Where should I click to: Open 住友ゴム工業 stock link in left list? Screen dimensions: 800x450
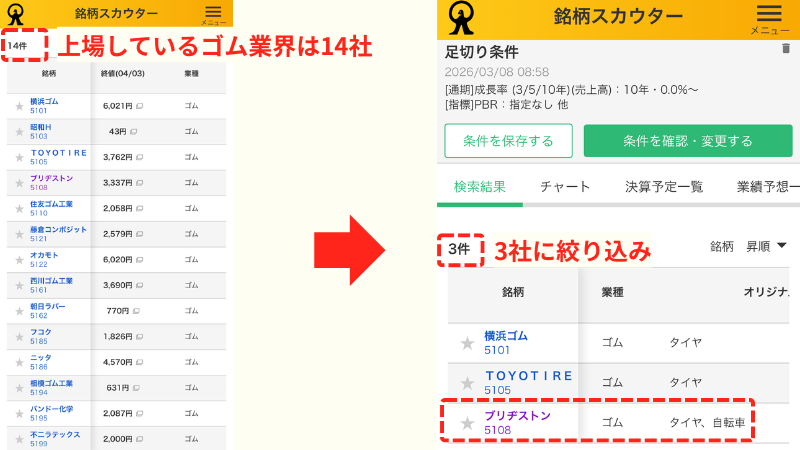[x=51, y=204]
